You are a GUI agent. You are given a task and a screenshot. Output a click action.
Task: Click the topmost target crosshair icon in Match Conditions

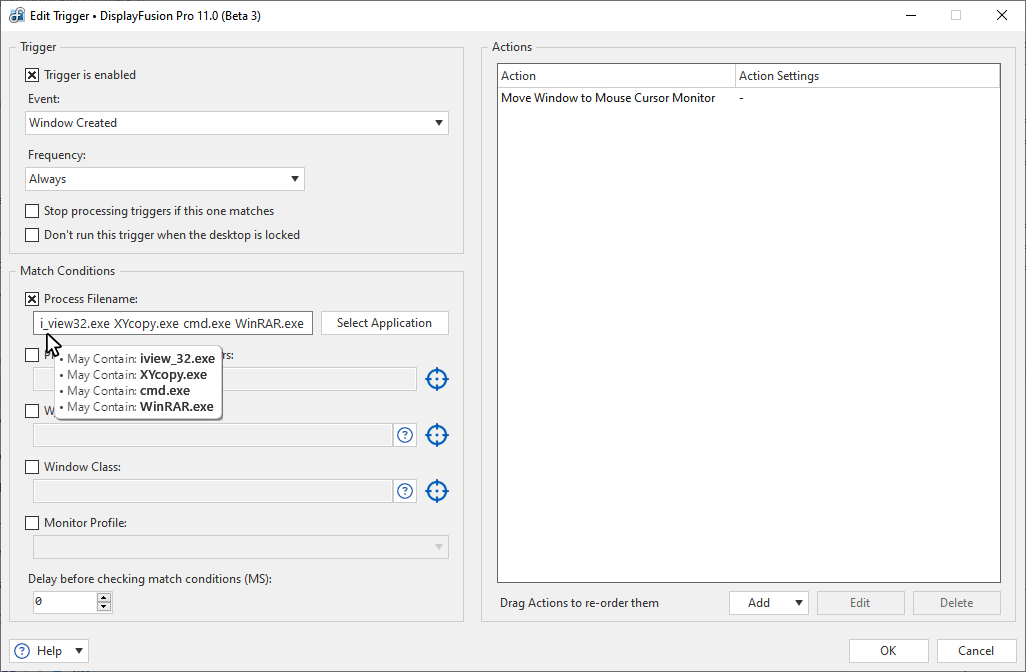pos(436,379)
